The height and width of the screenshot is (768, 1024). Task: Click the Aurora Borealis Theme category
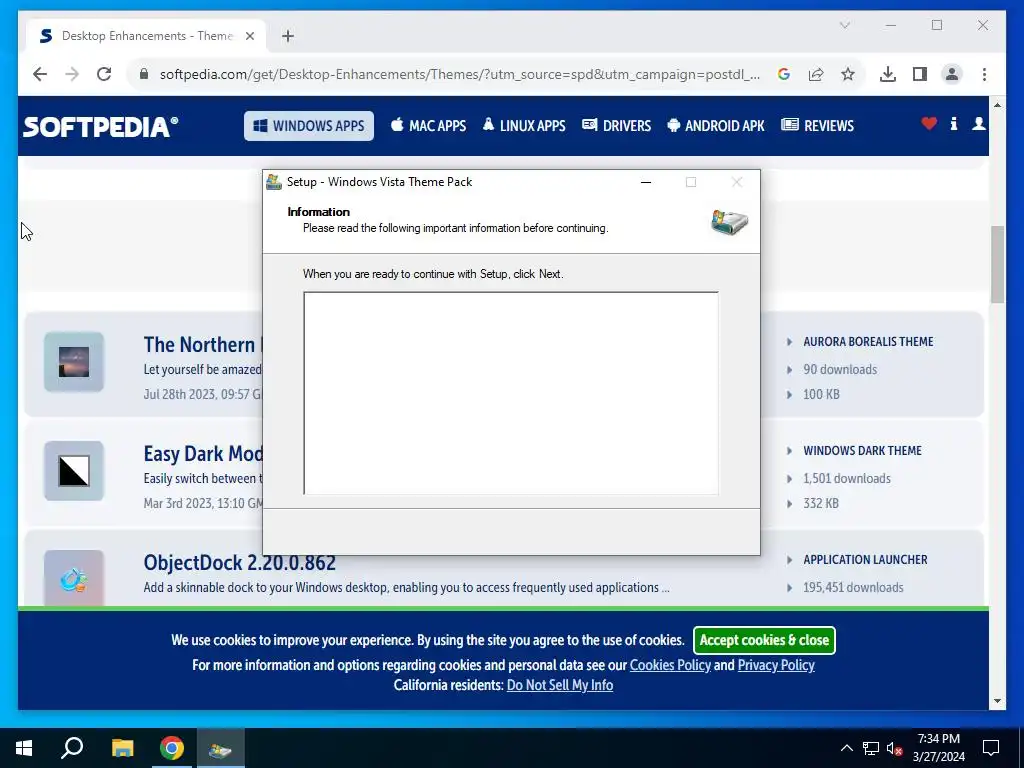click(x=868, y=342)
